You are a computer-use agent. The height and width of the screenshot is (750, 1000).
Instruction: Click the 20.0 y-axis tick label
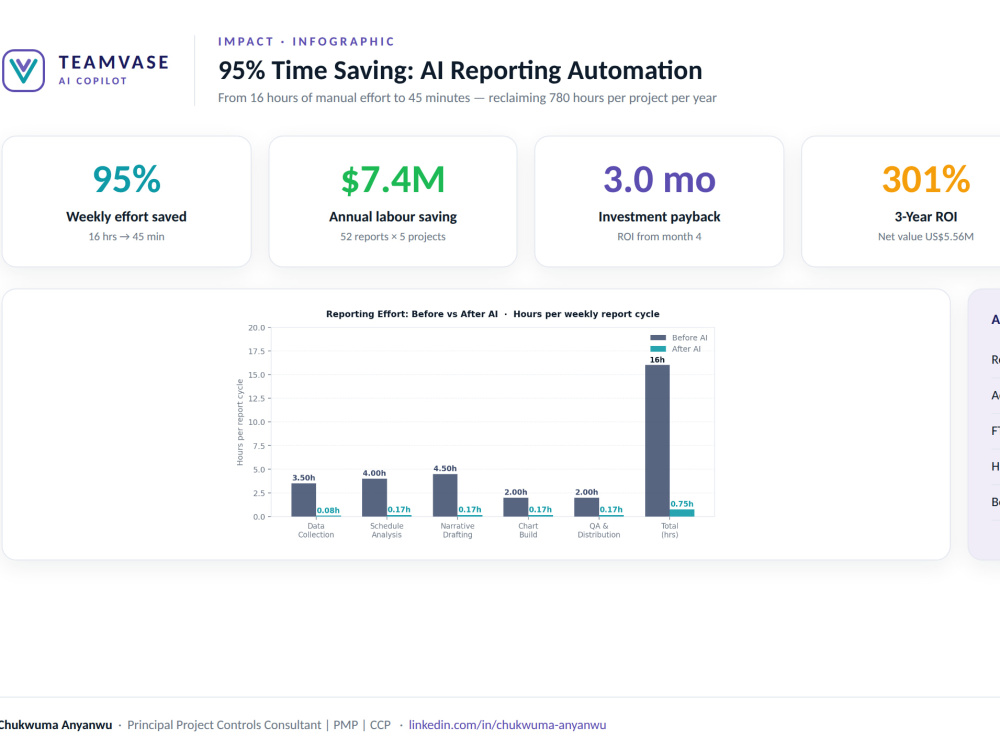256,328
